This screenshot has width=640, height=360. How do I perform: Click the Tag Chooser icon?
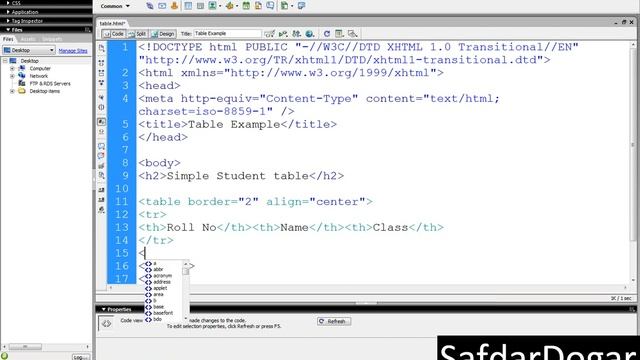coord(301,6)
